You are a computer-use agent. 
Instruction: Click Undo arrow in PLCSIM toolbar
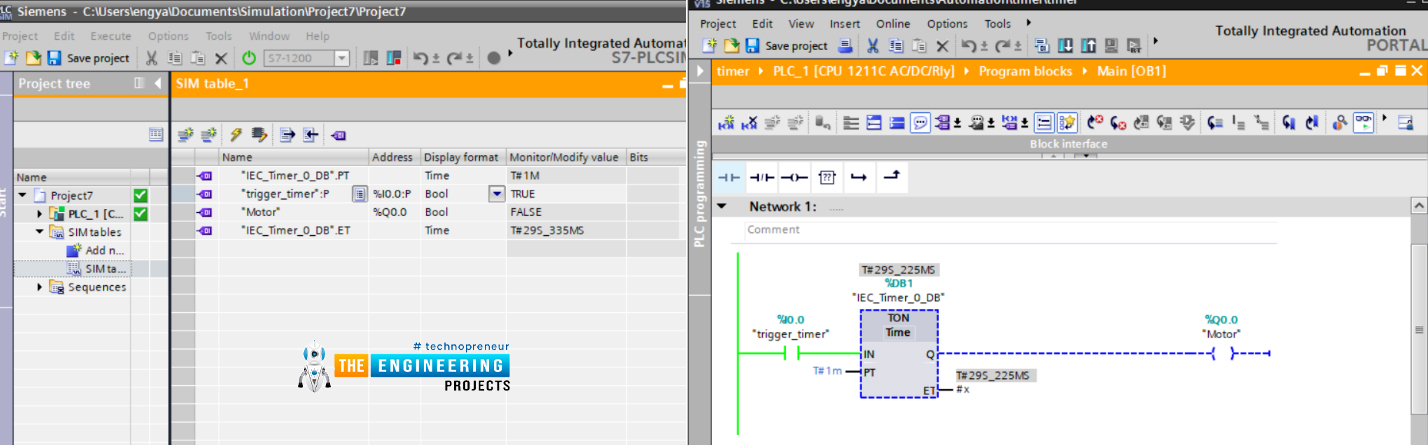pos(421,58)
